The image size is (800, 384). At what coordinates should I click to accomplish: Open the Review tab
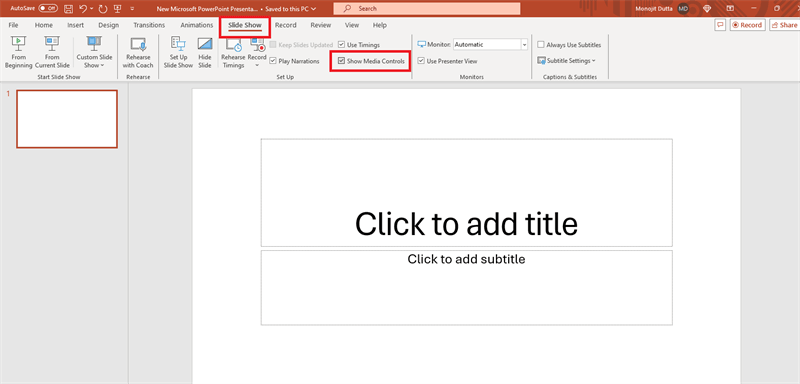[321, 25]
